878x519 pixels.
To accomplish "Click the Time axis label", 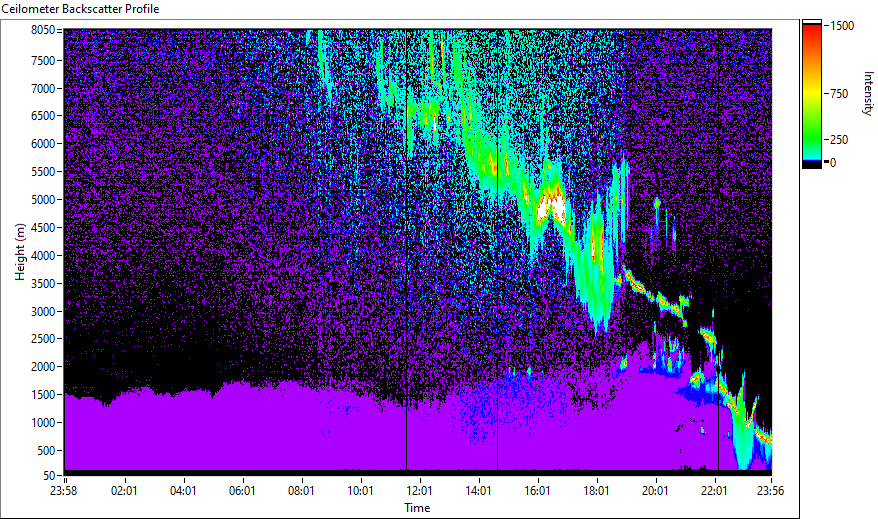I will pos(417,508).
